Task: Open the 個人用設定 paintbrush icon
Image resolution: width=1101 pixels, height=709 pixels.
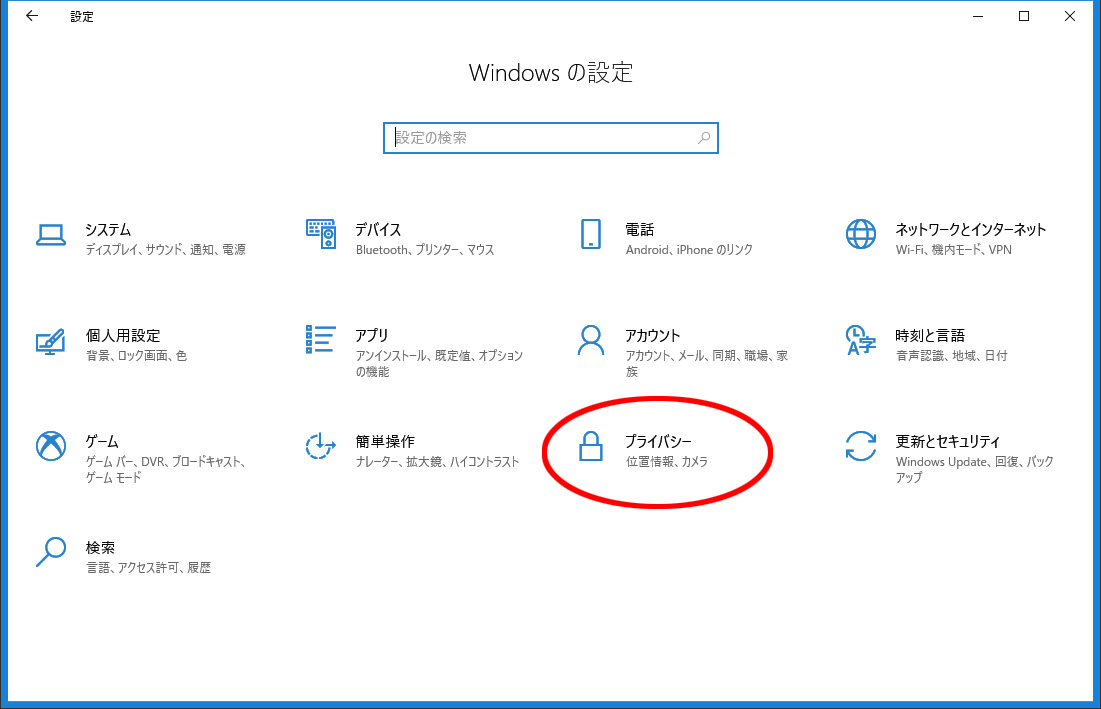Action: (51, 342)
